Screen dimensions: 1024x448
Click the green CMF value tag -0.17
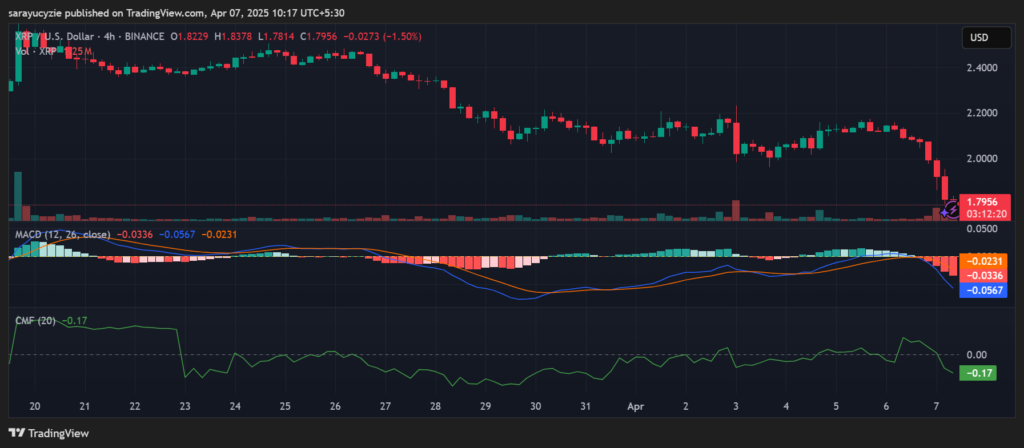(975, 373)
